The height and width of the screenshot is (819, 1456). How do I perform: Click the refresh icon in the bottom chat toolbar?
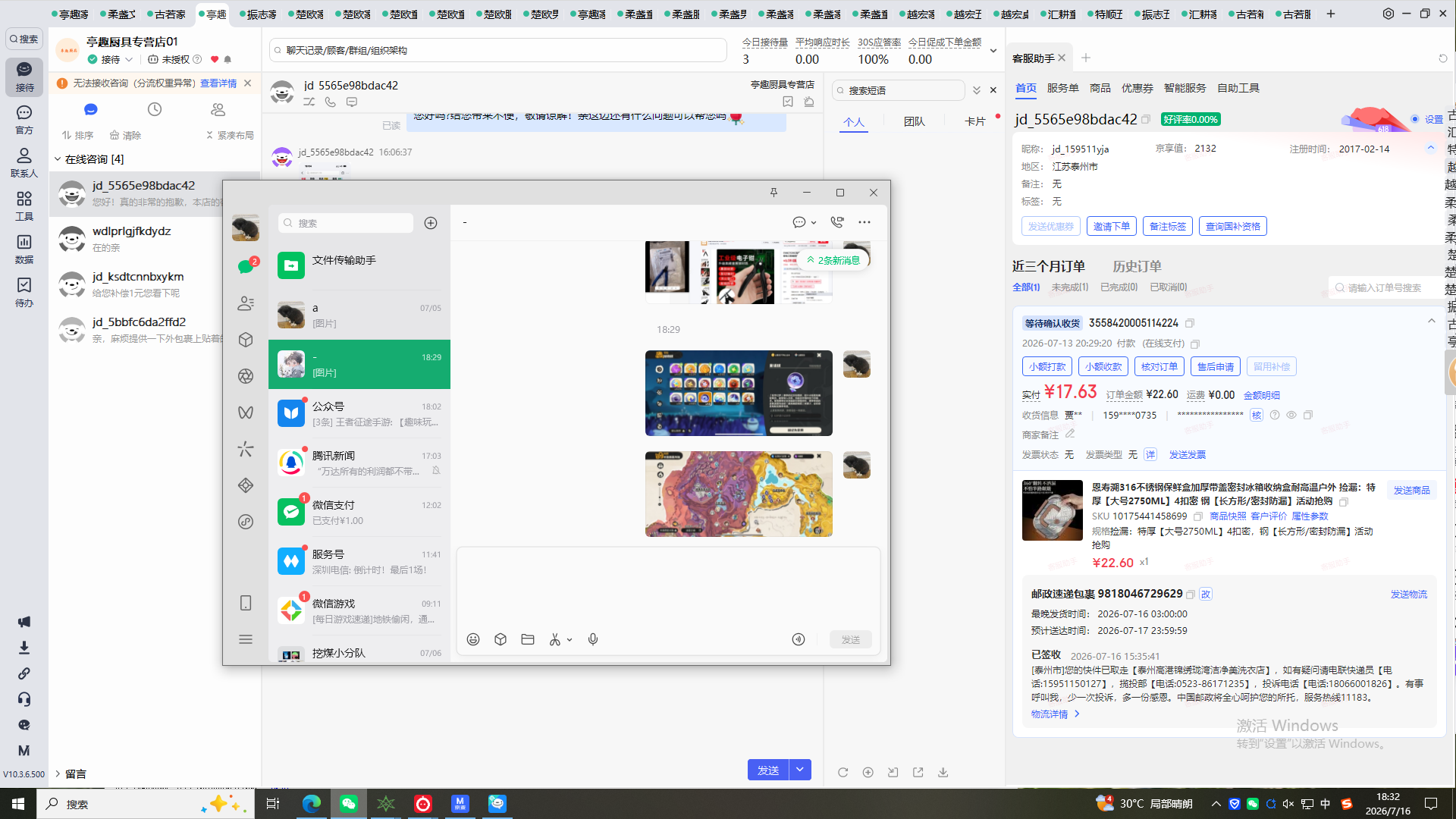point(843,772)
